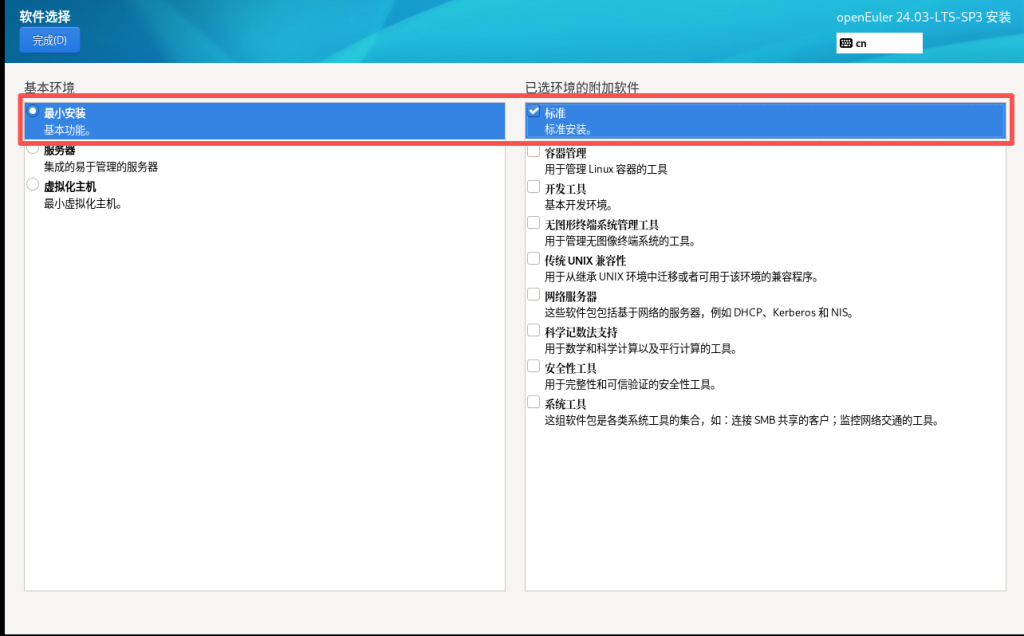Select the 最小安装 radio button

coord(33,112)
